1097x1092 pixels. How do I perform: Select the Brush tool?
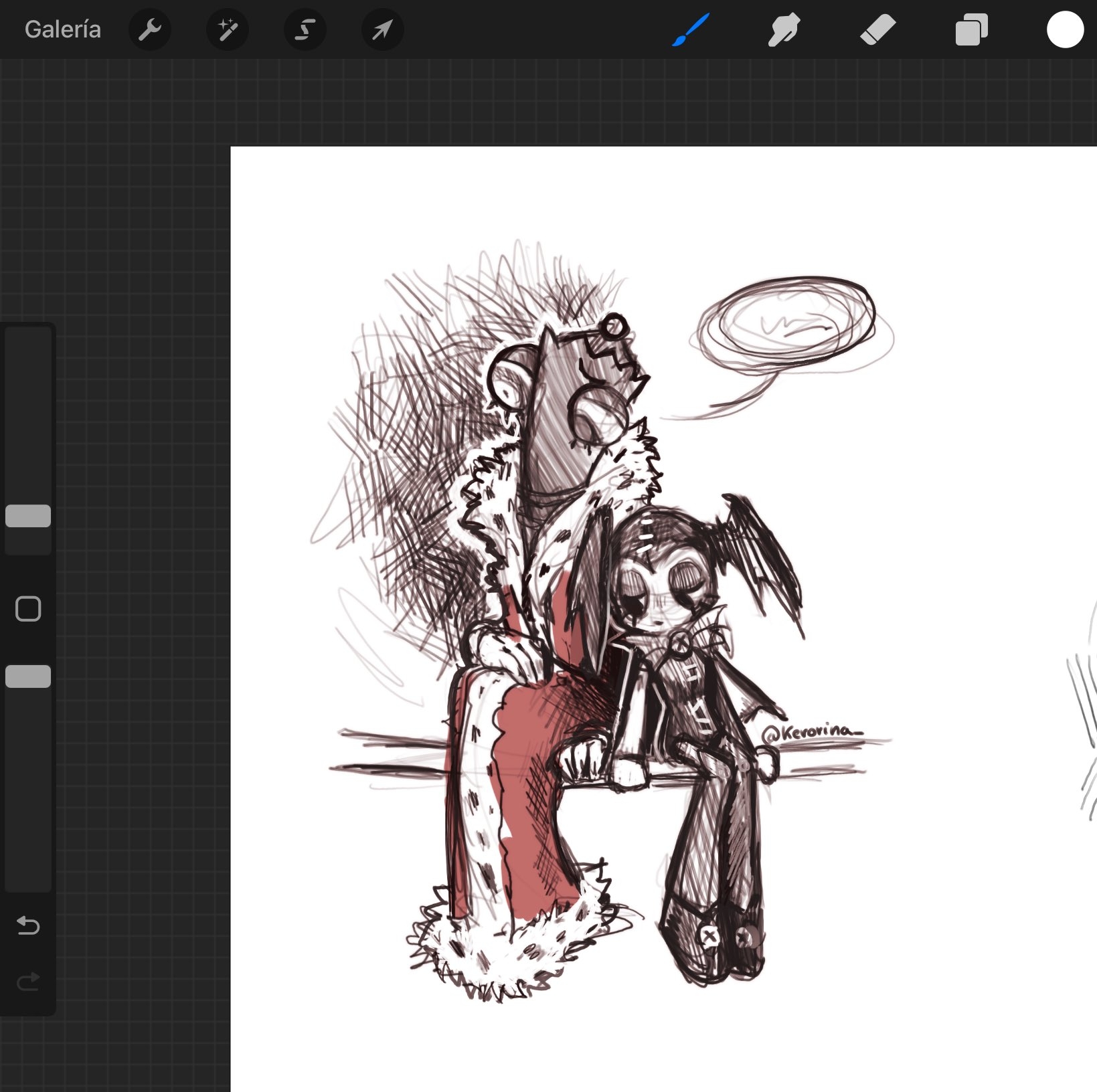[690, 29]
